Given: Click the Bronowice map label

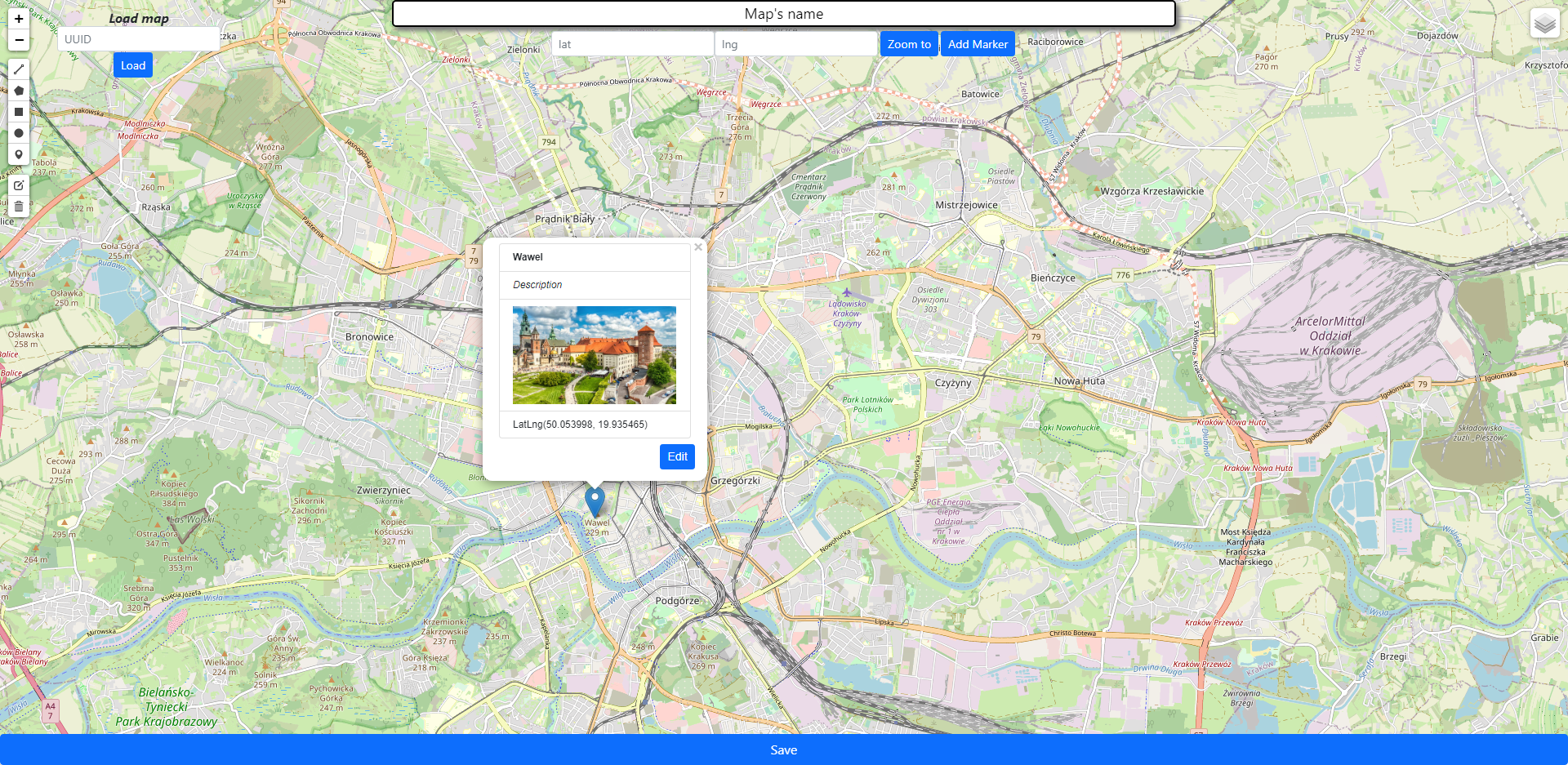Looking at the screenshot, I should (x=369, y=336).
